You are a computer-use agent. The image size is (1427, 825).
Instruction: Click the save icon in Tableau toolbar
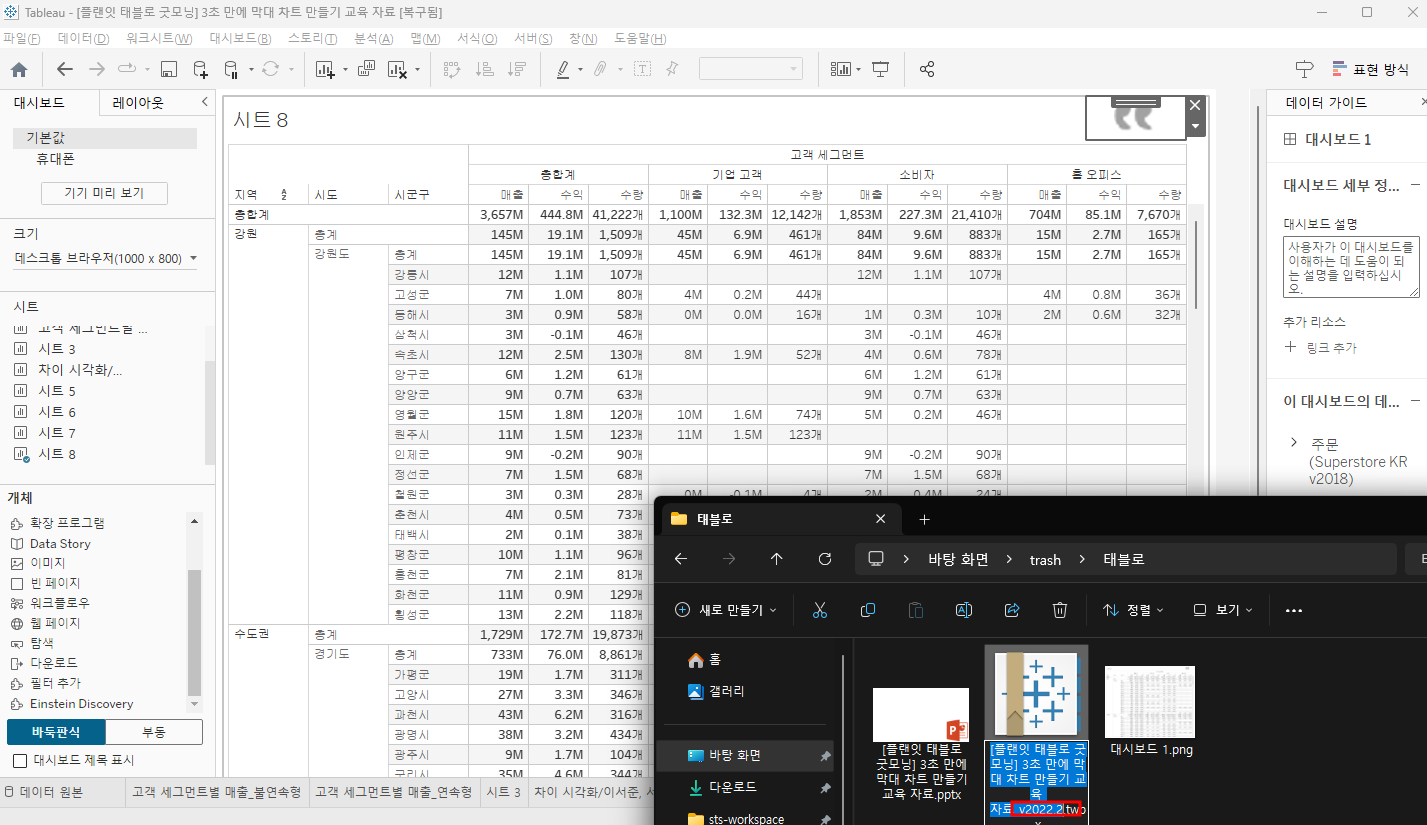(169, 69)
